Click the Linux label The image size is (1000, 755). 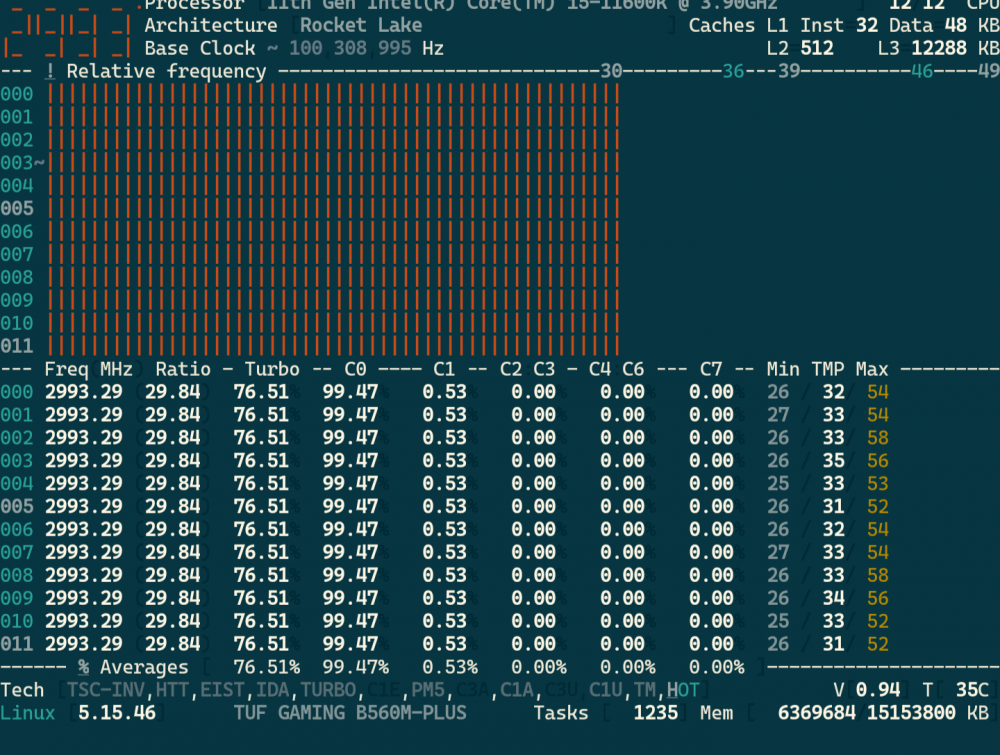28,714
